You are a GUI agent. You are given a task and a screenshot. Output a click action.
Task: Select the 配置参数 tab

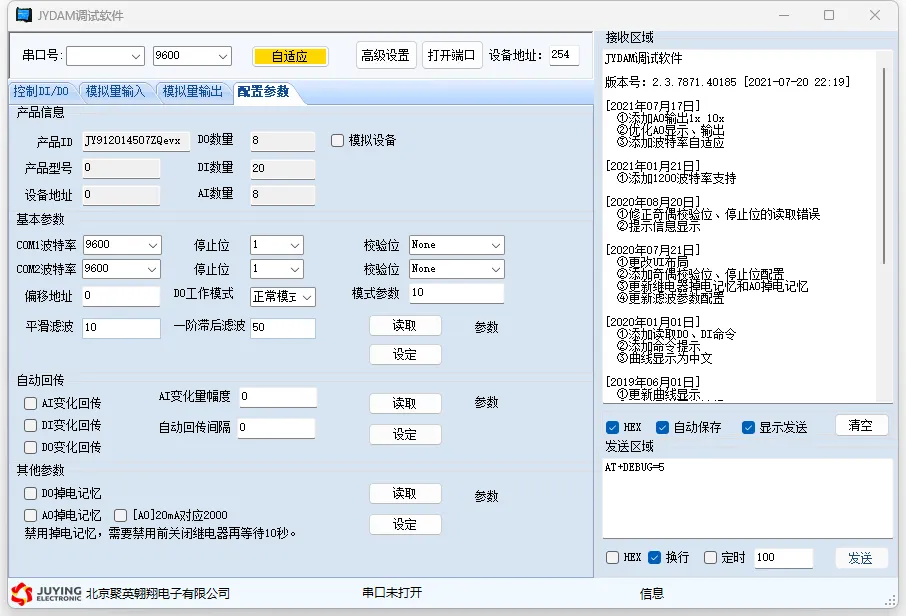click(263, 91)
